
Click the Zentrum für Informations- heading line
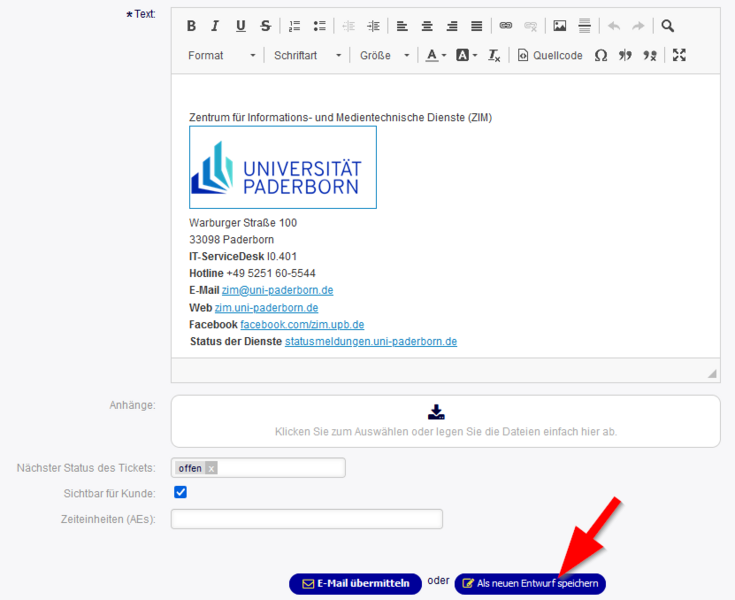coord(340,117)
